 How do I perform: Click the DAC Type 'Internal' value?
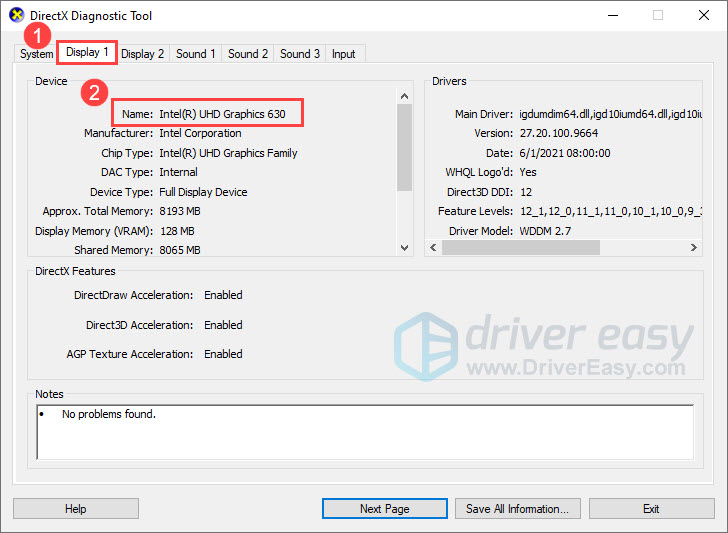pyautogui.click(x=178, y=172)
